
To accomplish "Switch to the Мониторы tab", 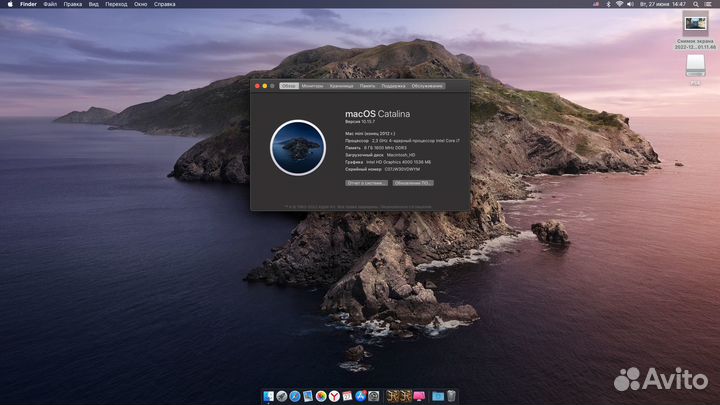I will tap(312, 86).
